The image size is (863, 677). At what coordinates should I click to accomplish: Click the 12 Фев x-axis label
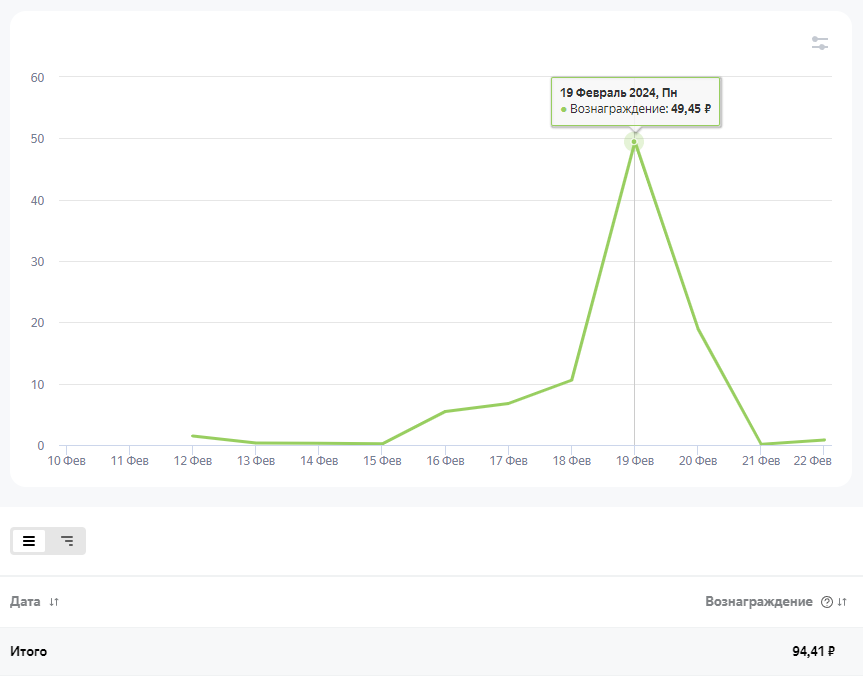click(x=193, y=461)
